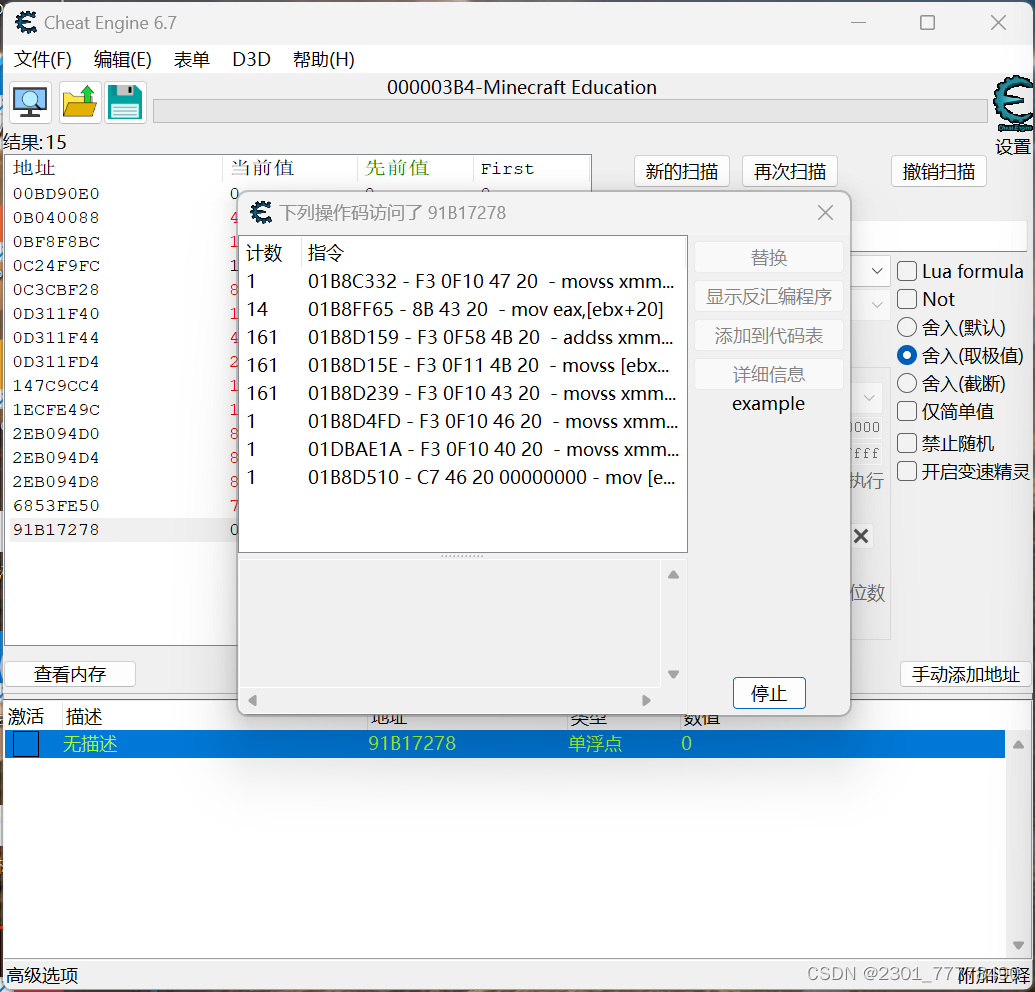Viewport: 1035px width, 992px height.
Task: Open the process list computer icon
Action: (30, 102)
